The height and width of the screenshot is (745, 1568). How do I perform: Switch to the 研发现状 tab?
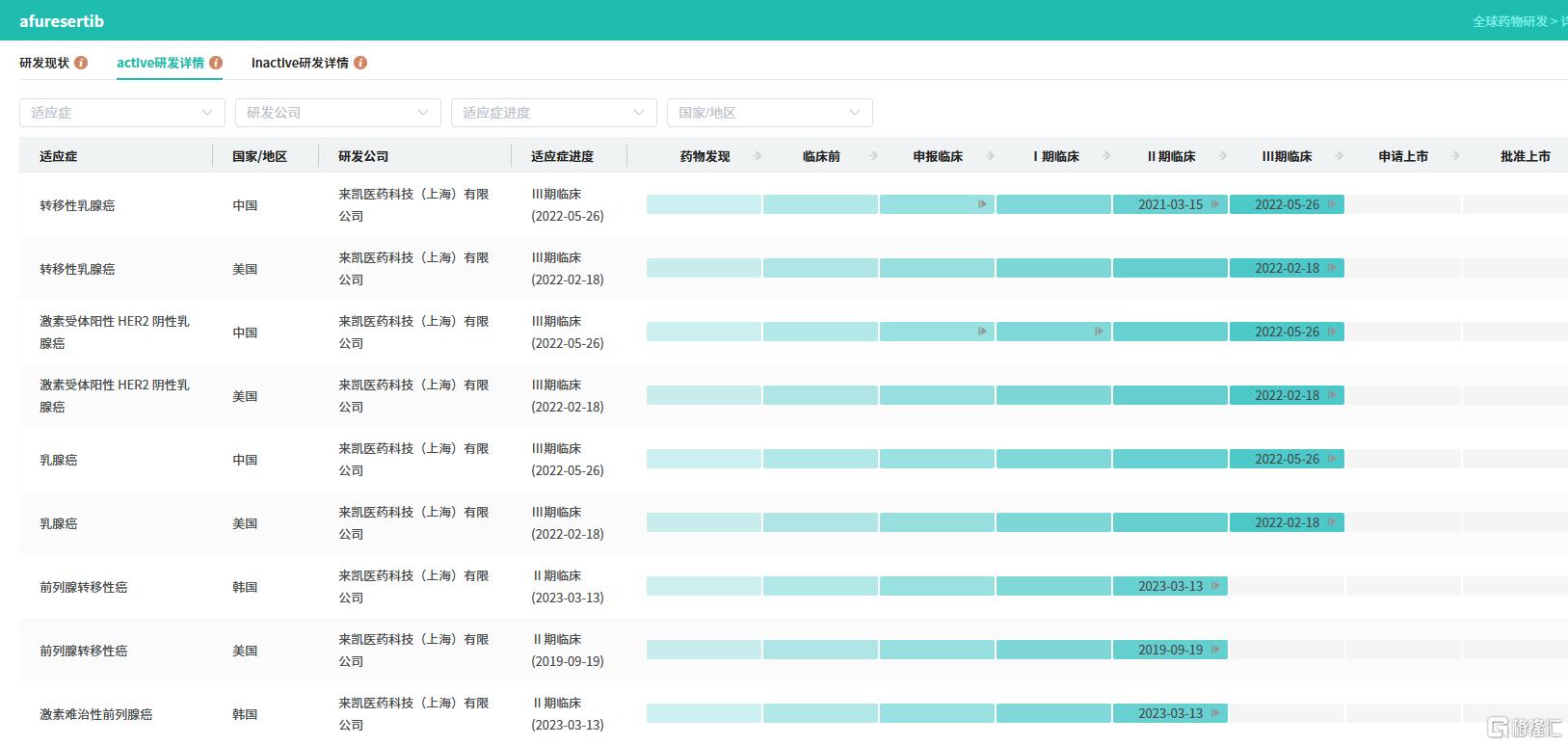(x=44, y=63)
